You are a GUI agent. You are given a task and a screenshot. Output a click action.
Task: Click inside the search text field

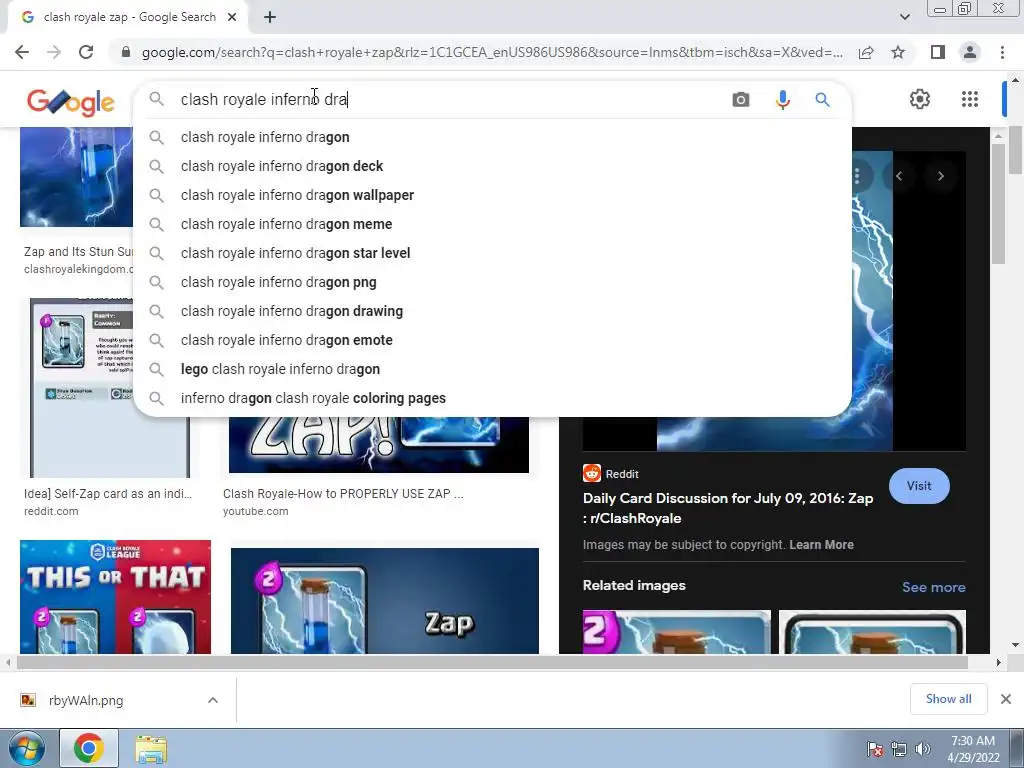tap(451, 99)
